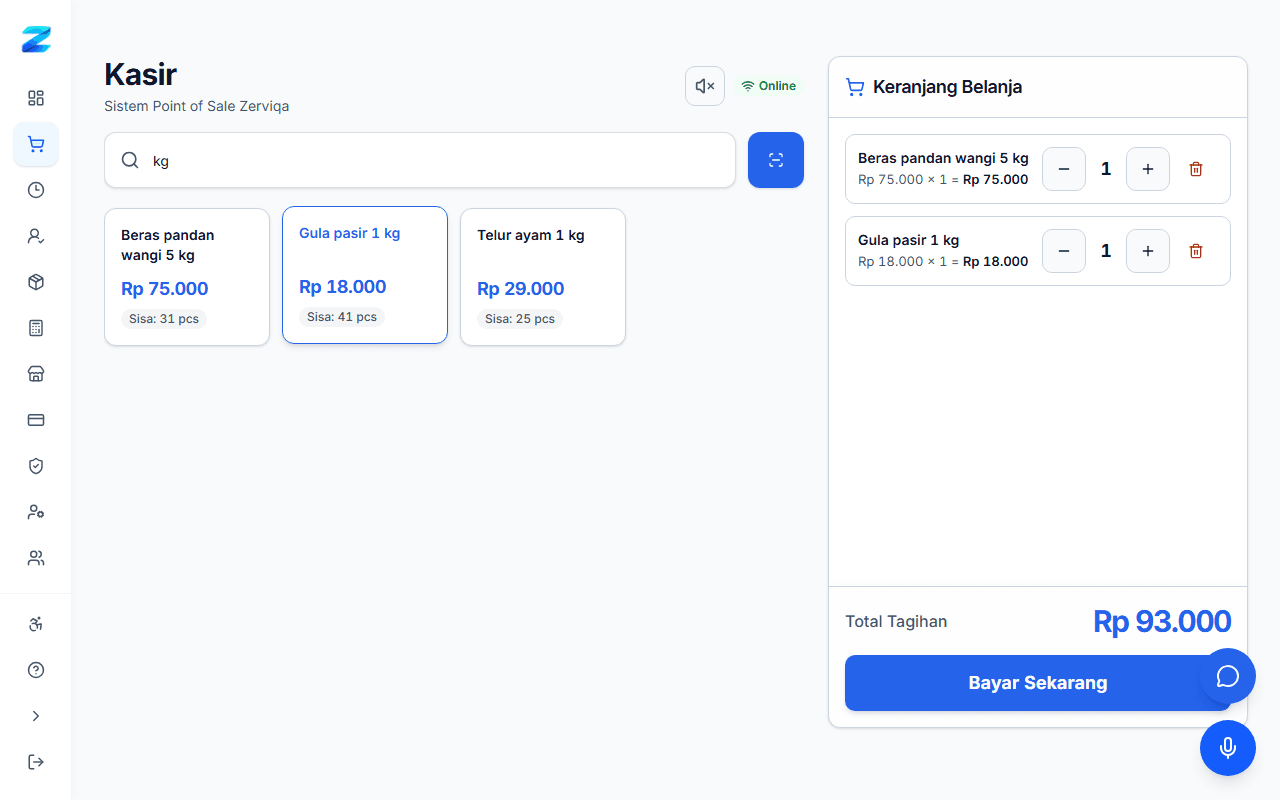Image resolution: width=1280 pixels, height=800 pixels.
Task: Click the user-check icon in sidebar
Action: [36, 236]
